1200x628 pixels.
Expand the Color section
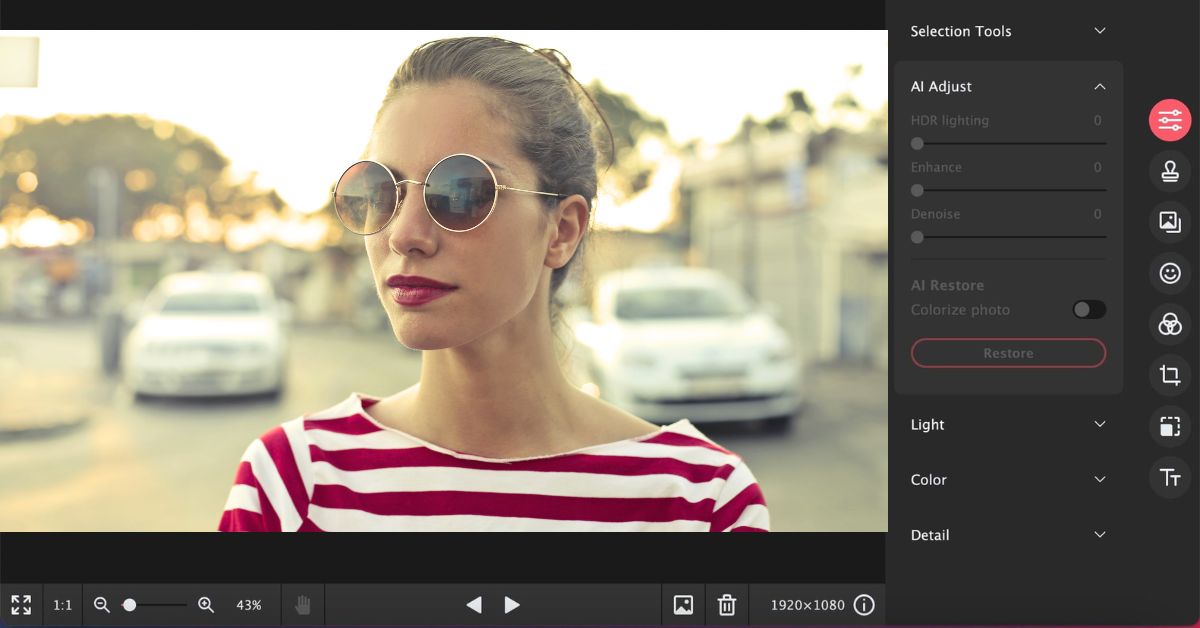(1008, 480)
